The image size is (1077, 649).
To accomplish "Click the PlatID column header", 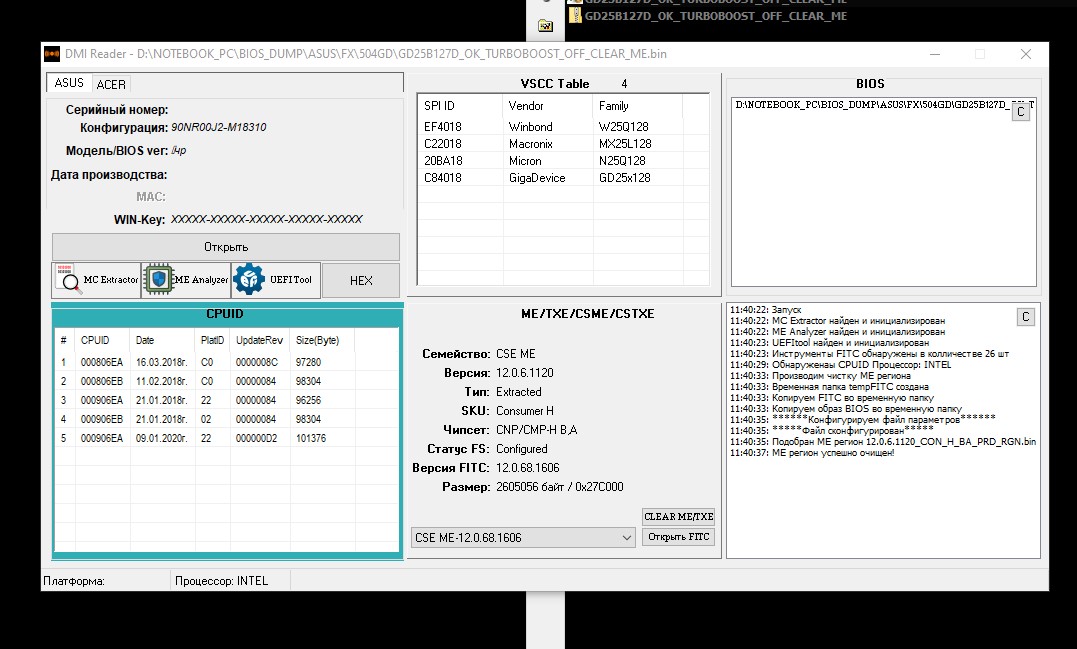I will point(212,341).
